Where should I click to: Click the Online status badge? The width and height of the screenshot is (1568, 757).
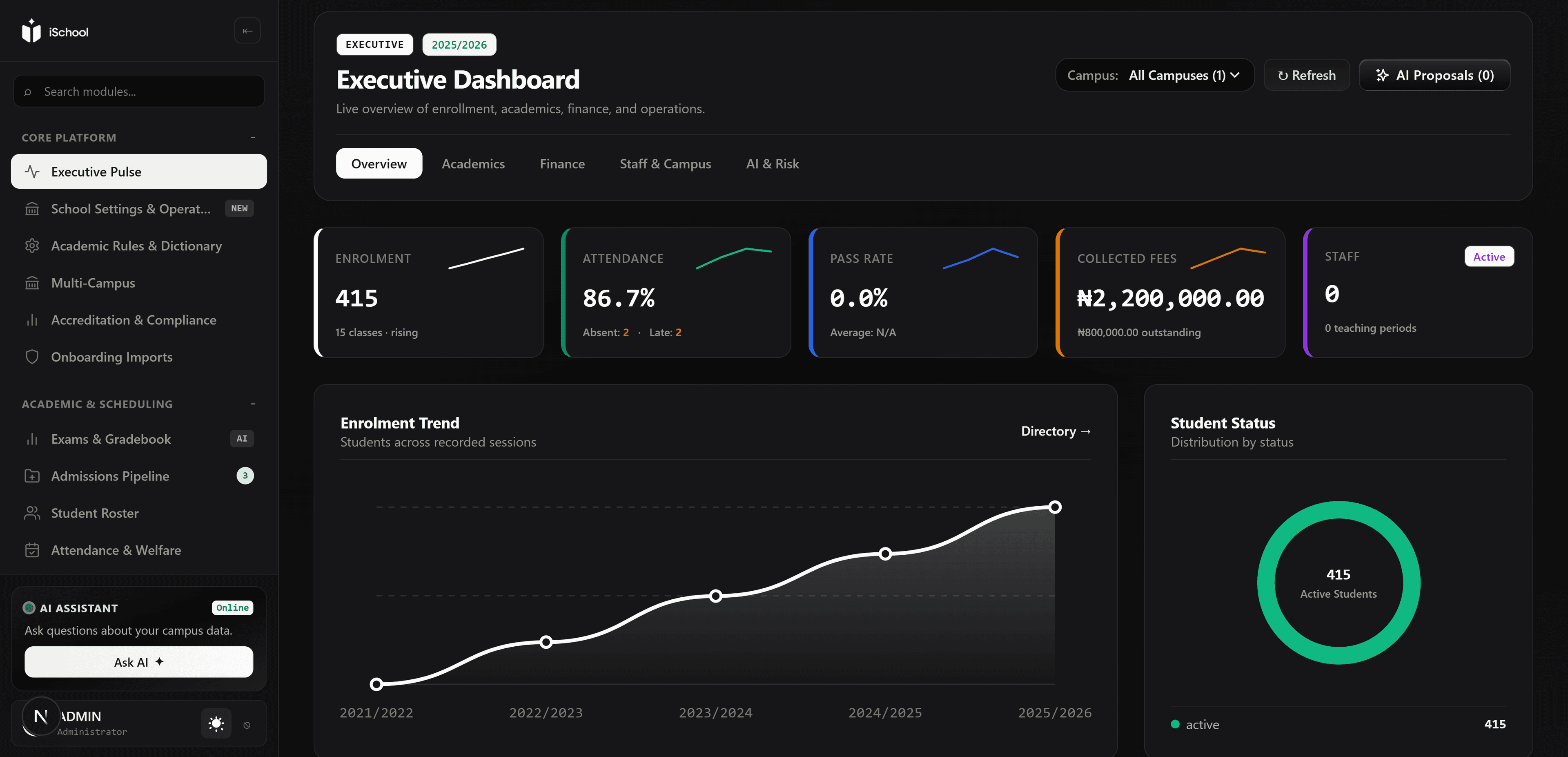coord(232,608)
